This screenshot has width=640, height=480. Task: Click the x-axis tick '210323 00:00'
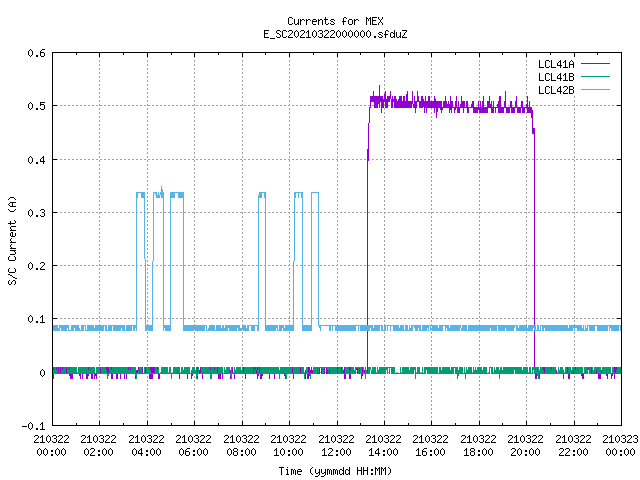coord(620,446)
